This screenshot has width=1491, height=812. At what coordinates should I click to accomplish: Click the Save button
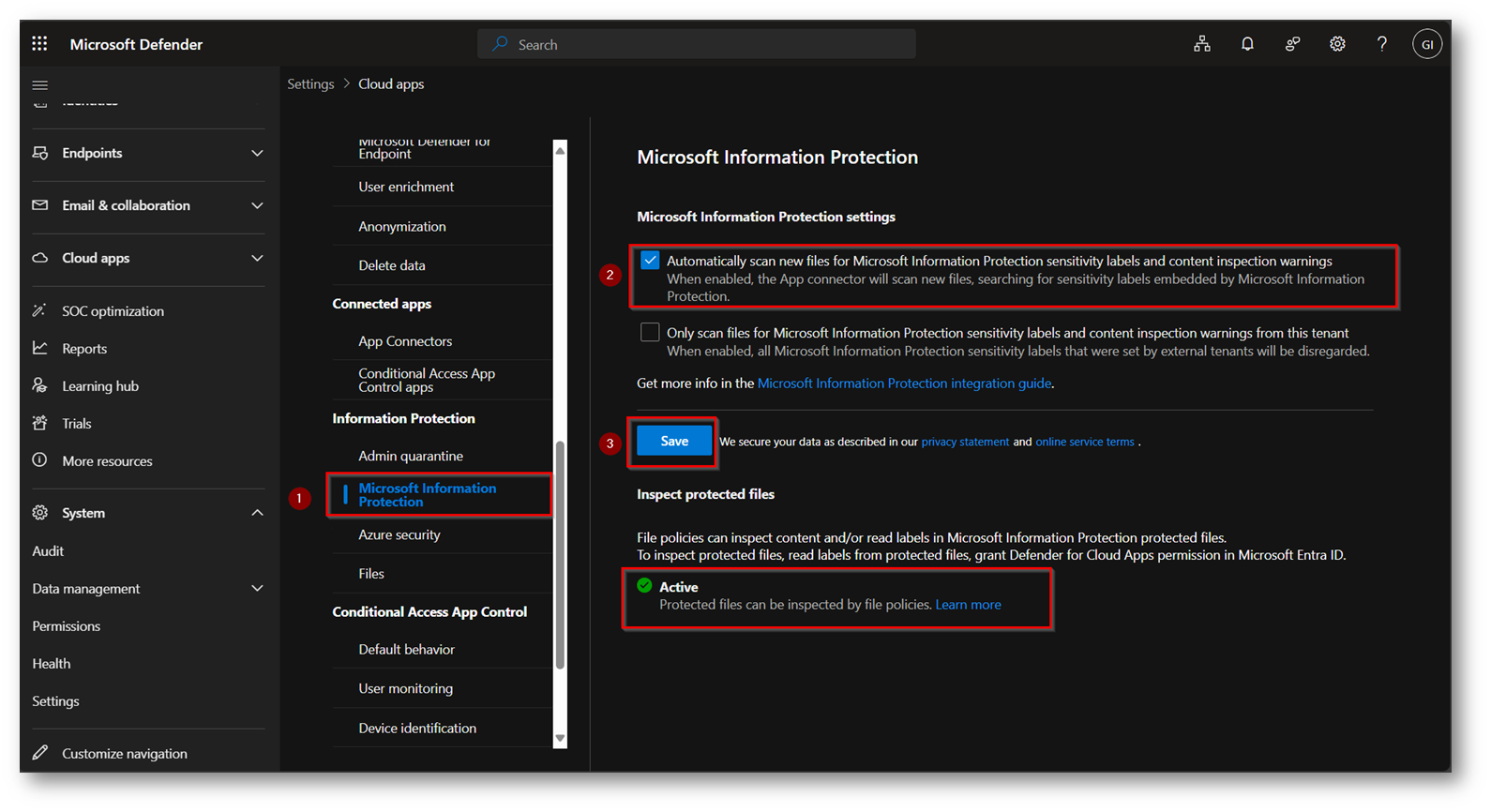pyautogui.click(x=673, y=441)
